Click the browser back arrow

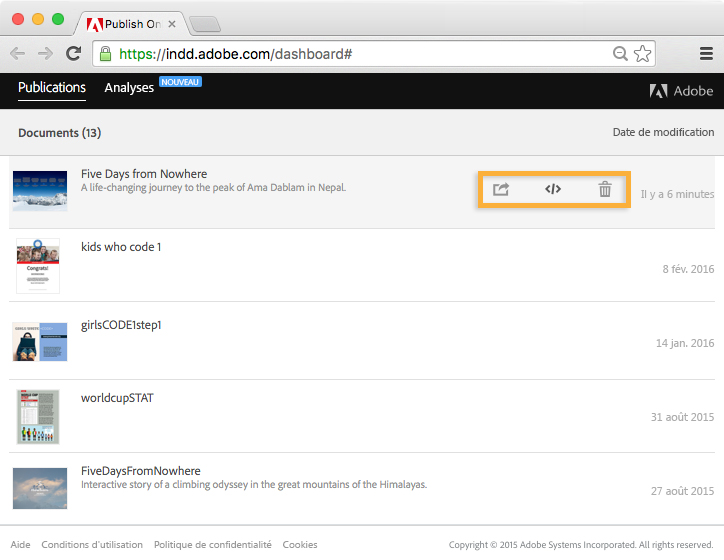(x=18, y=54)
